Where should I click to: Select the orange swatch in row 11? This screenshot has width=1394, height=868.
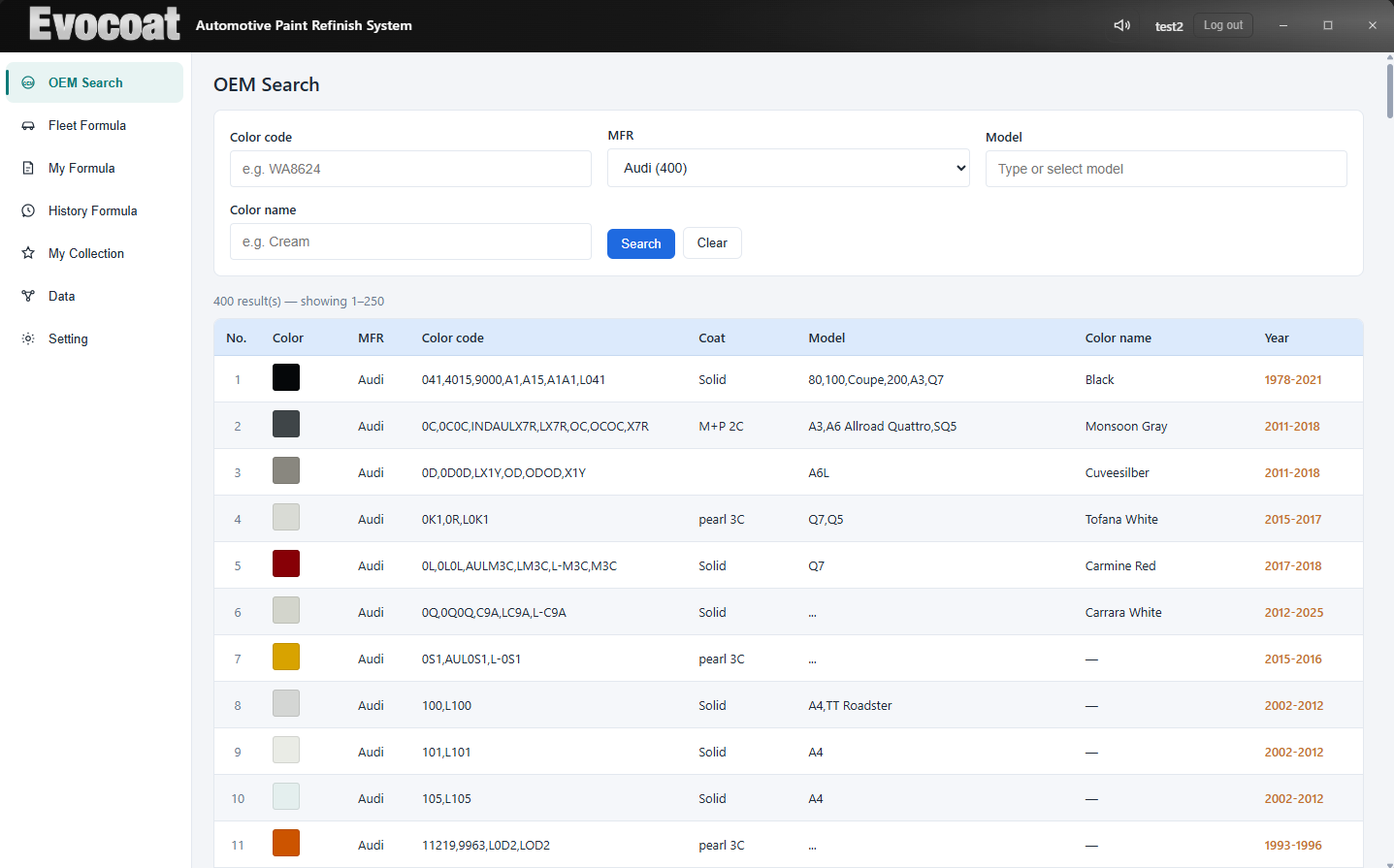coord(286,843)
